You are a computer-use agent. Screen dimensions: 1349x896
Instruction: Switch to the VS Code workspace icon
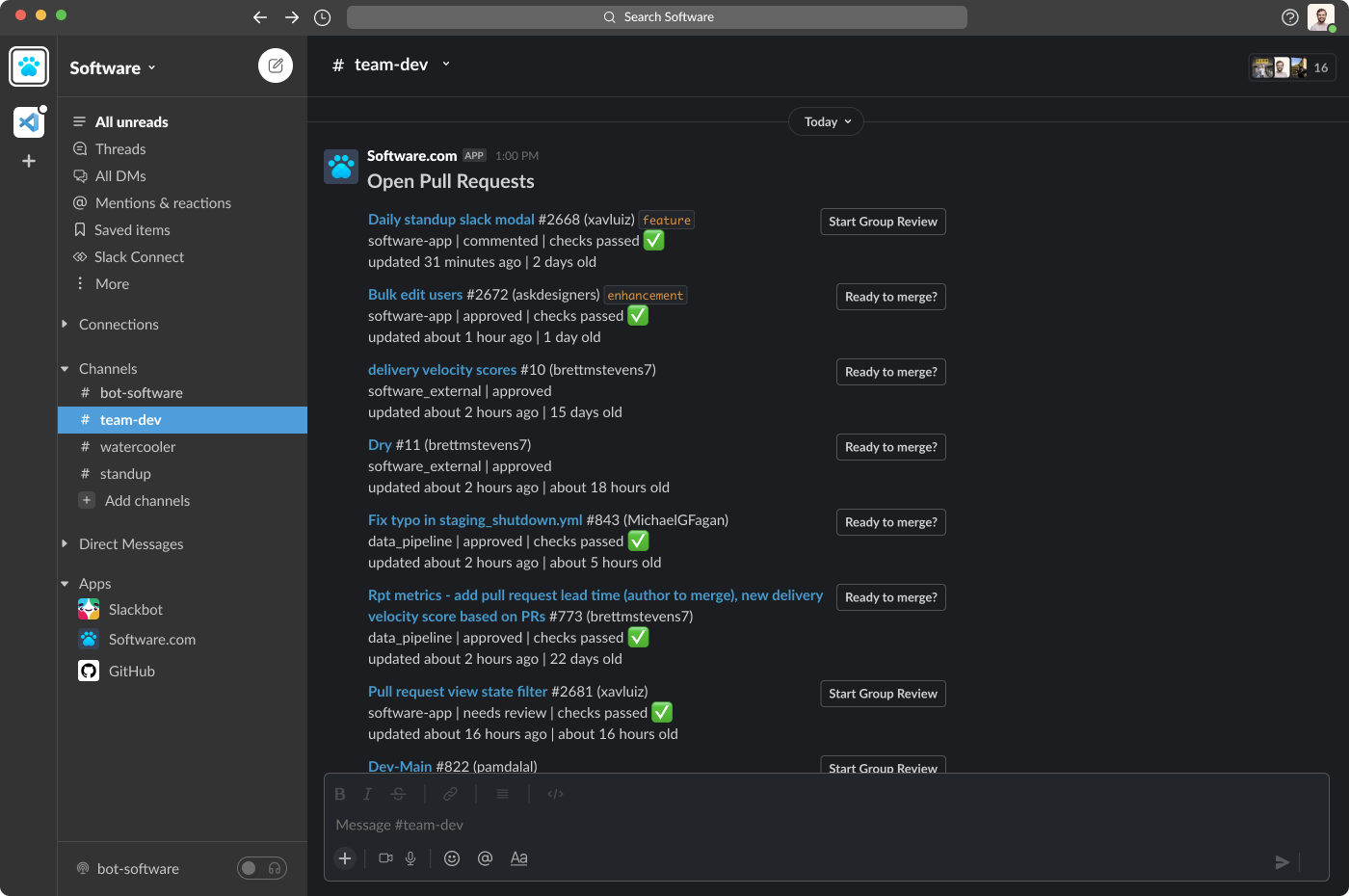[29, 122]
